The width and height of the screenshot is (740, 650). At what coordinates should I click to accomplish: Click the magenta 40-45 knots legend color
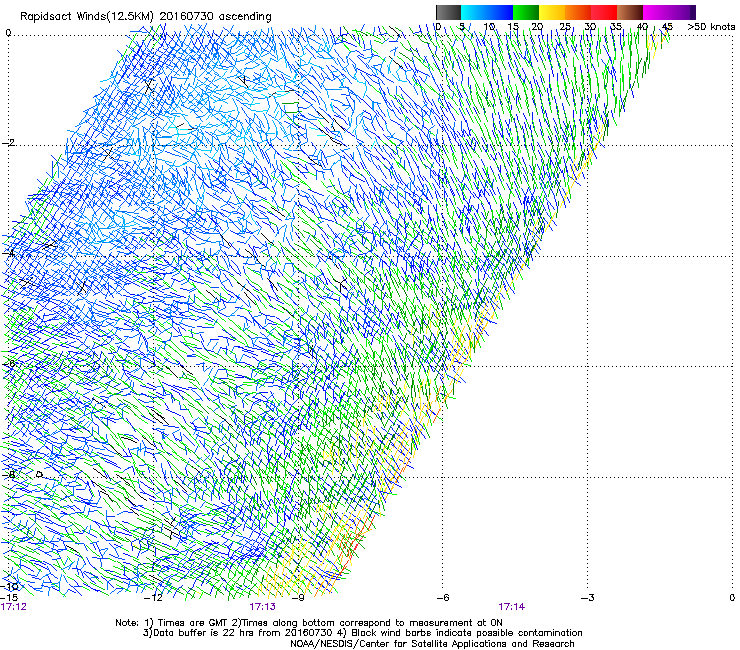tap(656, 12)
